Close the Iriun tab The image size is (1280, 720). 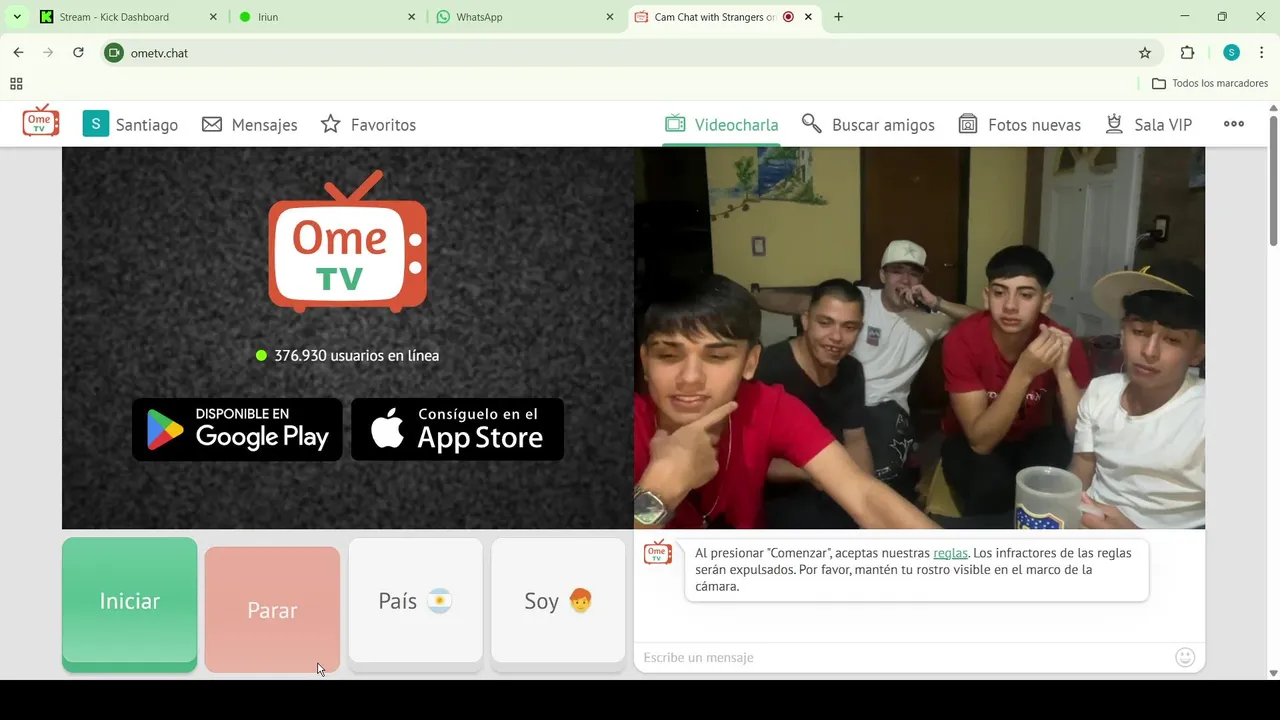click(x=412, y=17)
